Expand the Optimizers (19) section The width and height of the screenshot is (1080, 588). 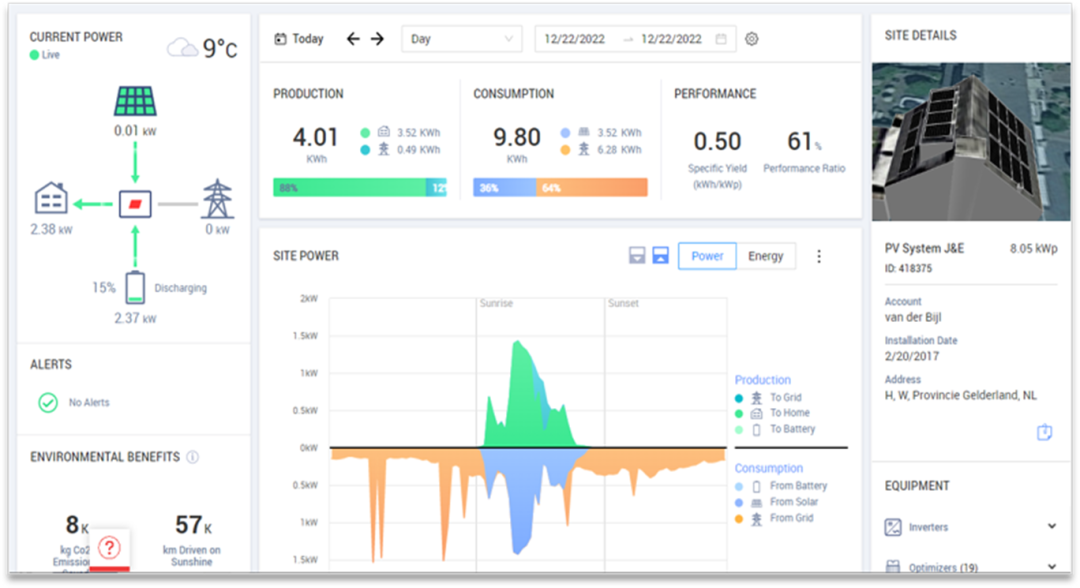[x=1051, y=567]
